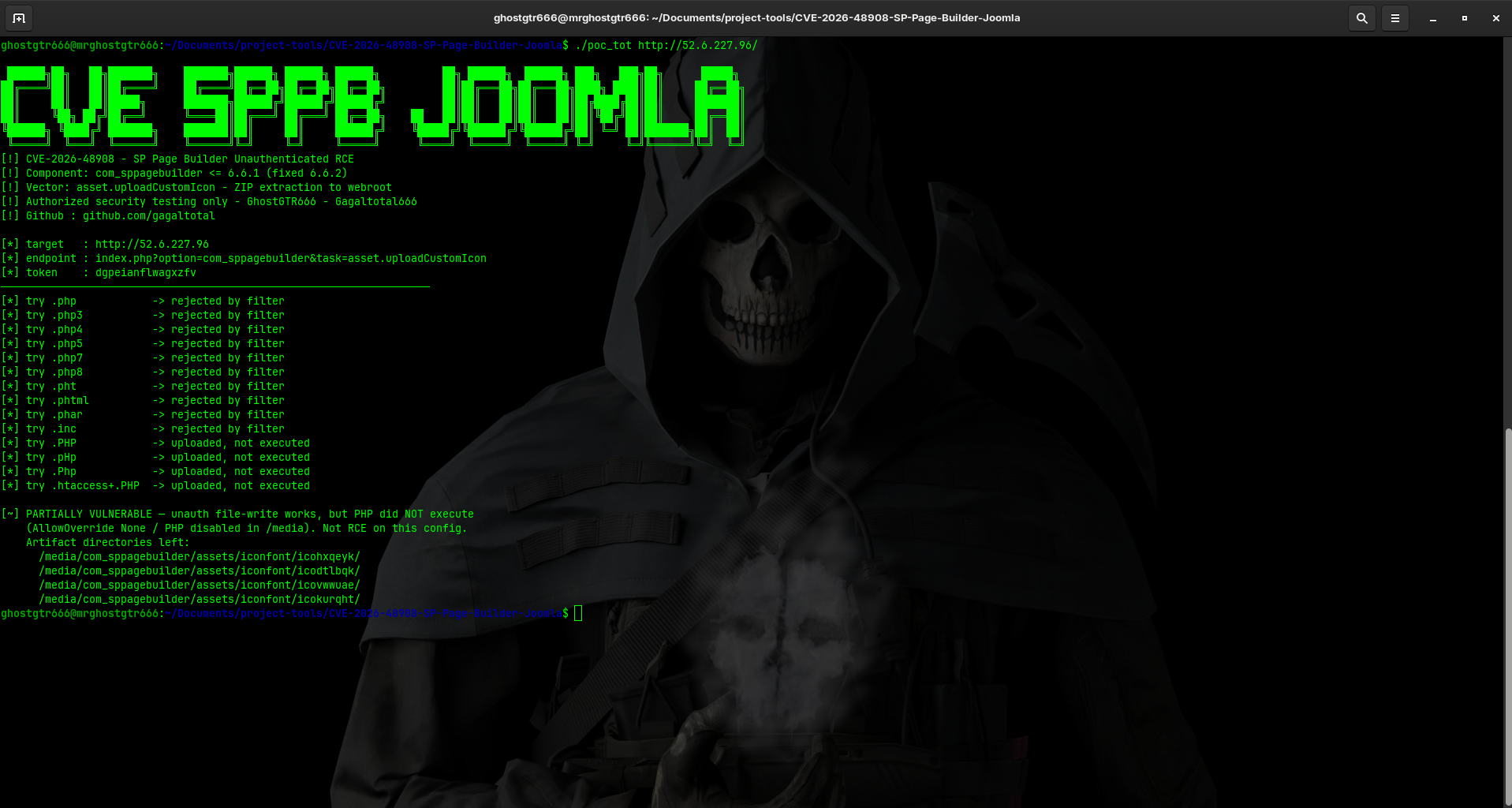
Task: Click the window title in the header bar
Action: (x=756, y=18)
